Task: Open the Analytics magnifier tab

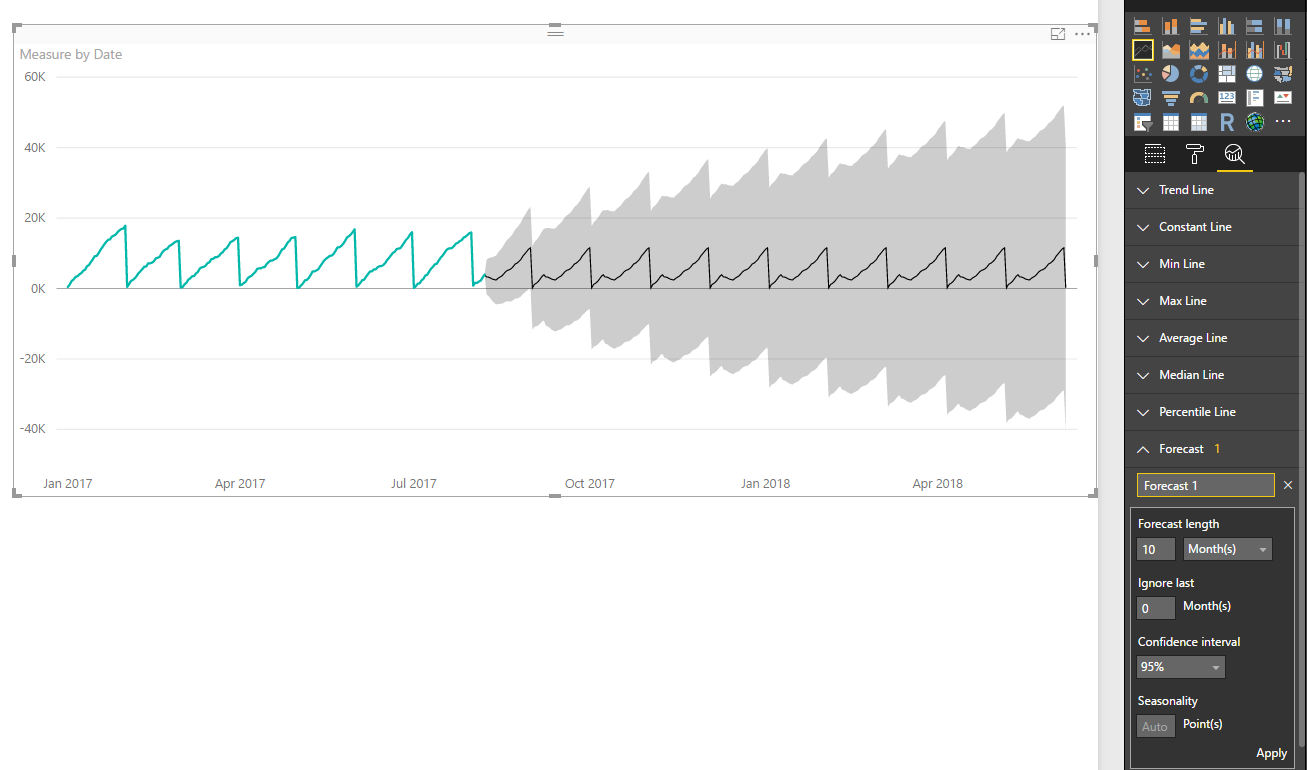Action: tap(1234, 154)
